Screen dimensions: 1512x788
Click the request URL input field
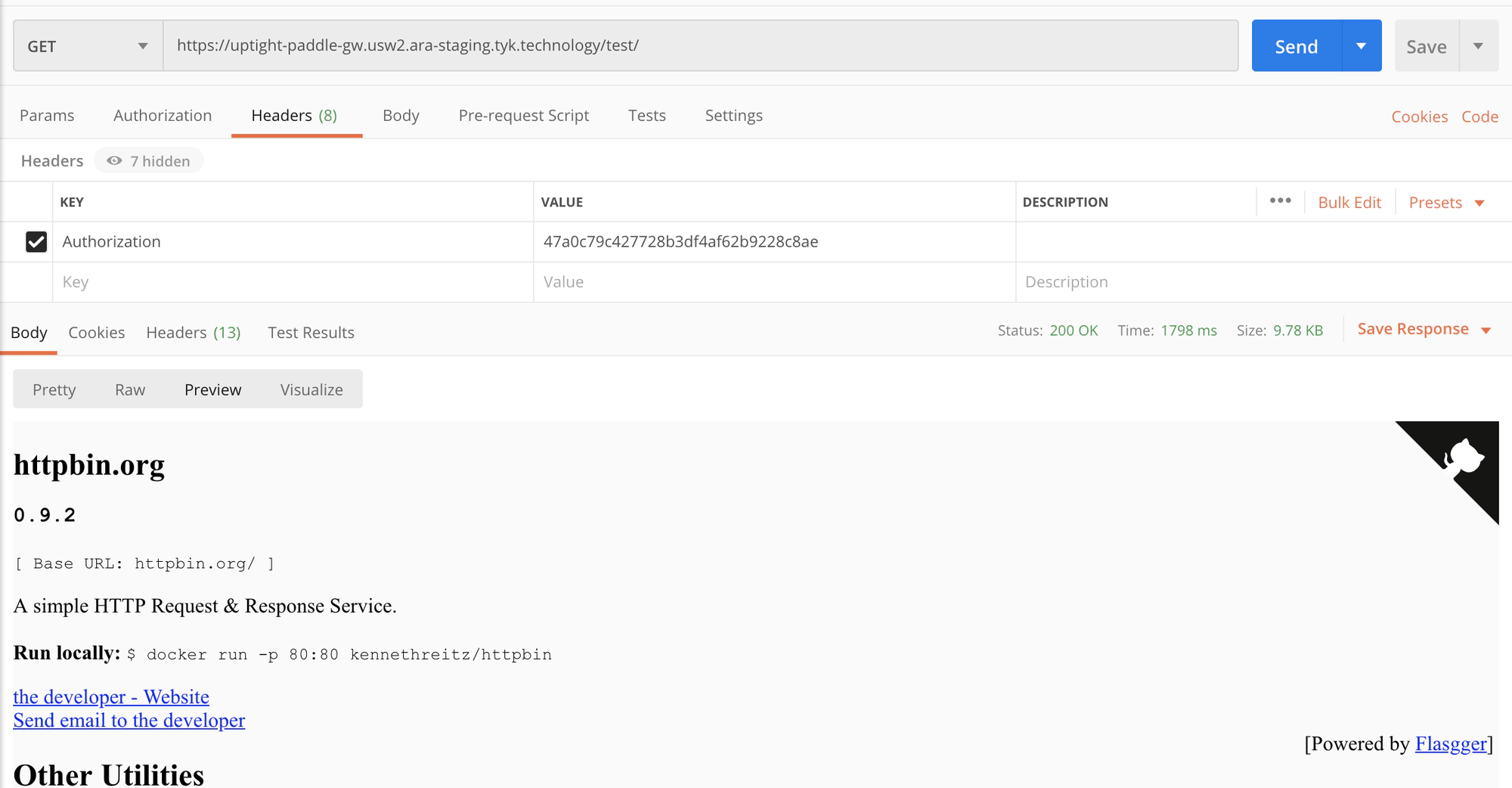[x=699, y=45]
